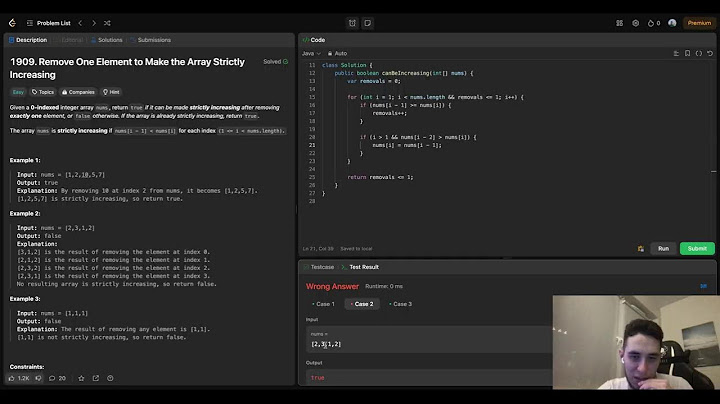The width and height of the screenshot is (720, 404).
Task: Open the Editorial tab
Action: (69, 40)
